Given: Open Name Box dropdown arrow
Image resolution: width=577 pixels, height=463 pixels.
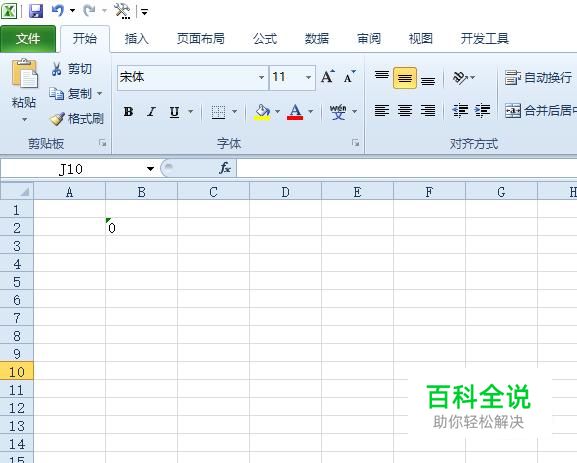Looking at the screenshot, I should click(x=150, y=169).
